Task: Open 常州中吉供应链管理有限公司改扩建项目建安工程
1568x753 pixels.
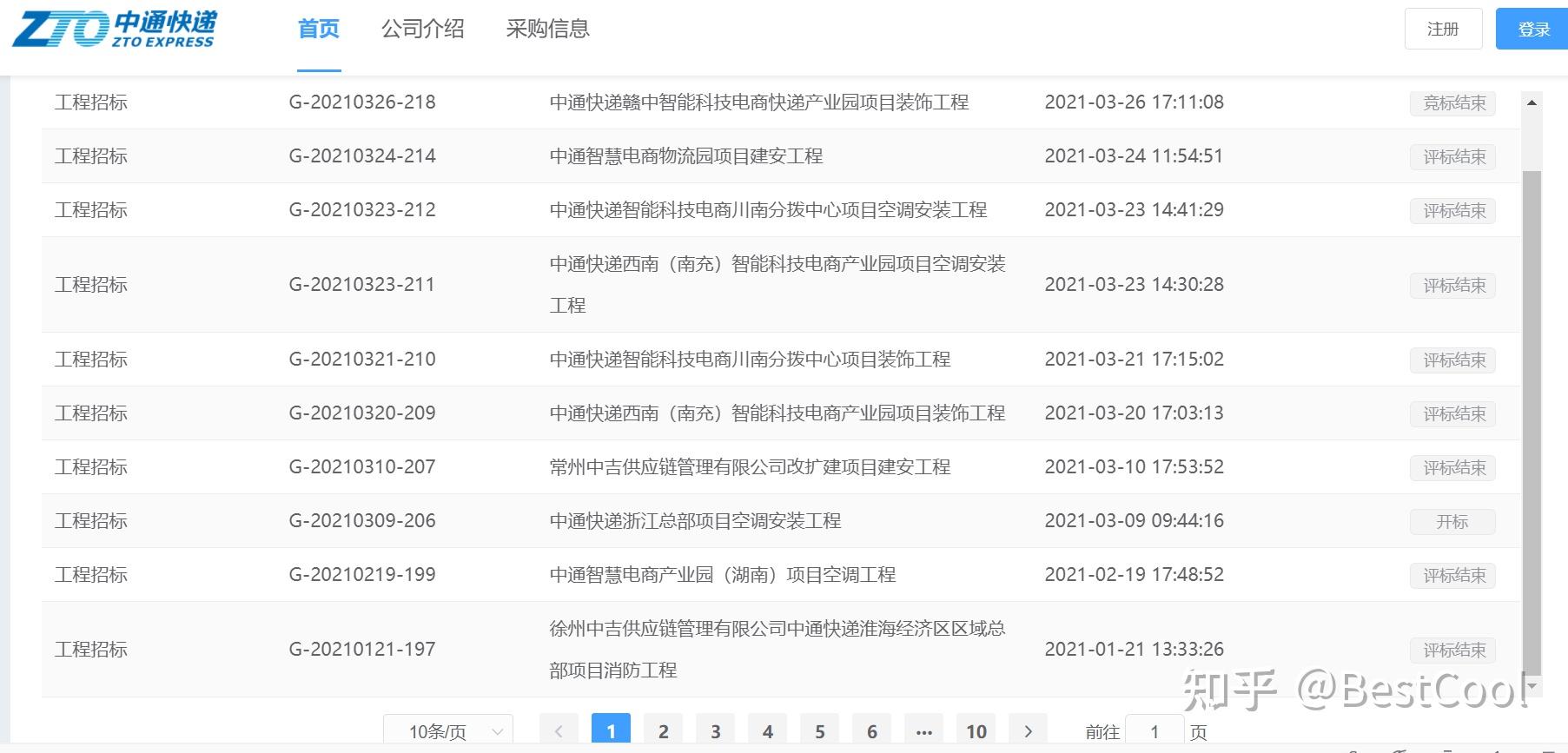Action: (750, 467)
